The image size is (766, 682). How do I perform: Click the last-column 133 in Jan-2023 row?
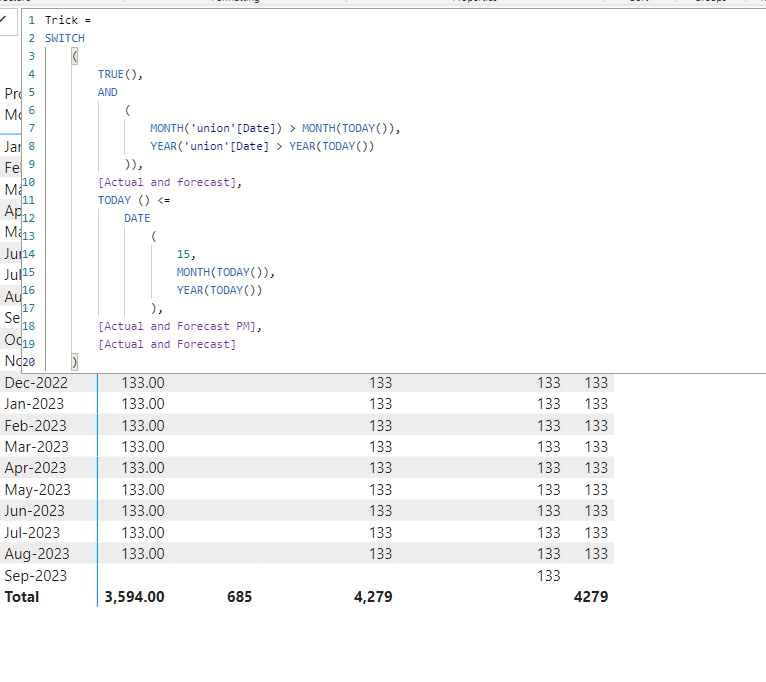pos(596,404)
